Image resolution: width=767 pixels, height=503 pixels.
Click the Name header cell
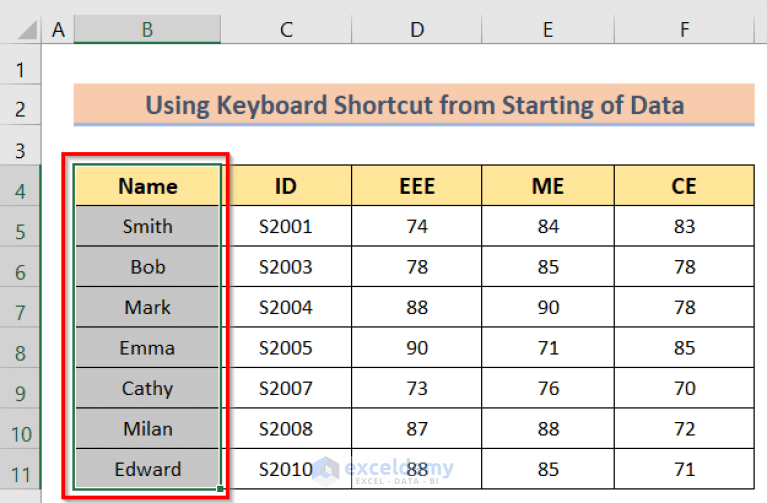[x=147, y=186]
